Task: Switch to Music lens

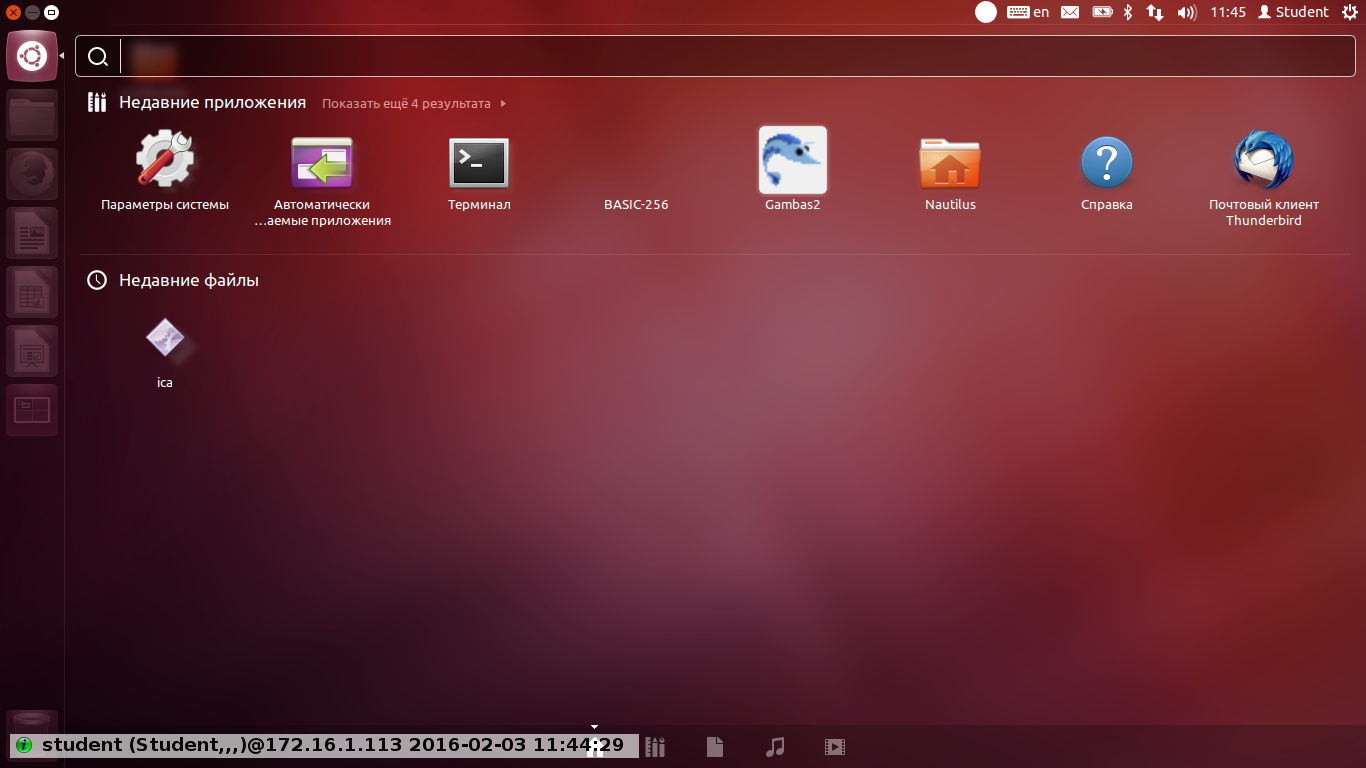Action: 775,746
